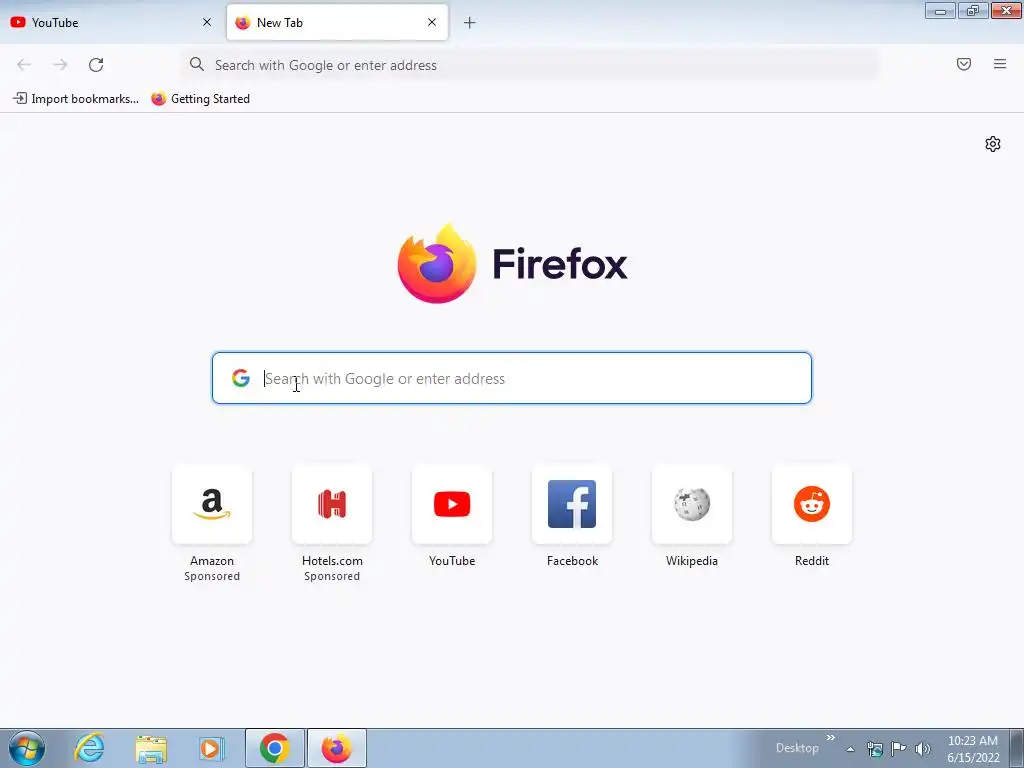Click the back navigation arrow
The width and height of the screenshot is (1024, 768).
(x=24, y=65)
